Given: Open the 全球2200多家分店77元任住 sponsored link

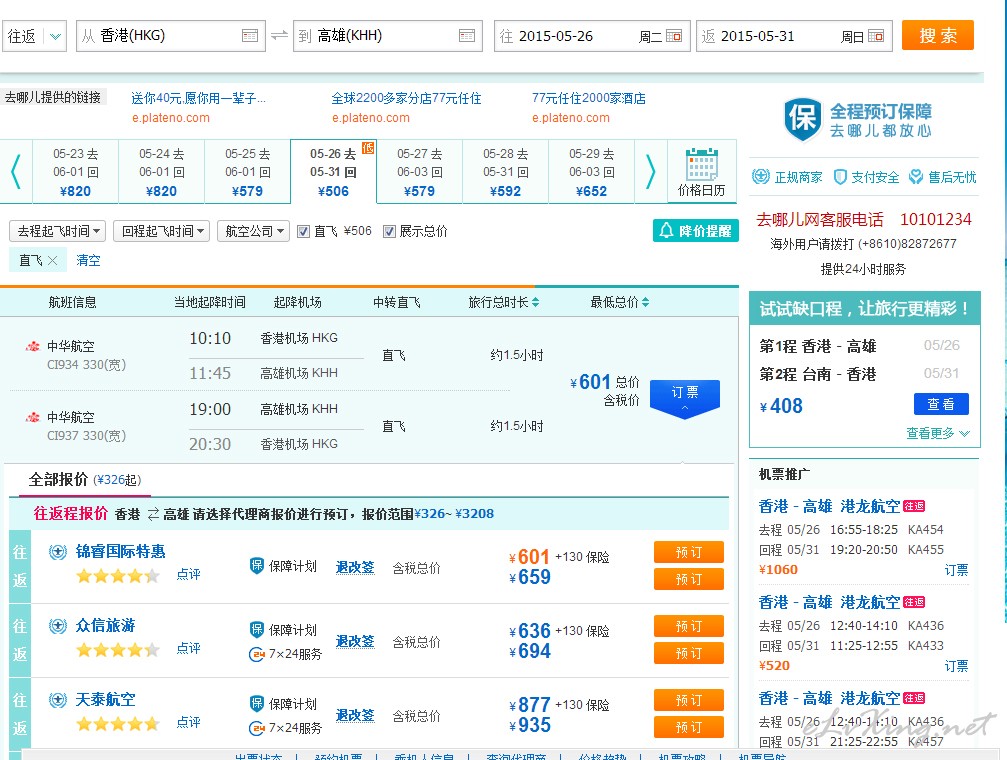Looking at the screenshot, I should click(x=407, y=98).
